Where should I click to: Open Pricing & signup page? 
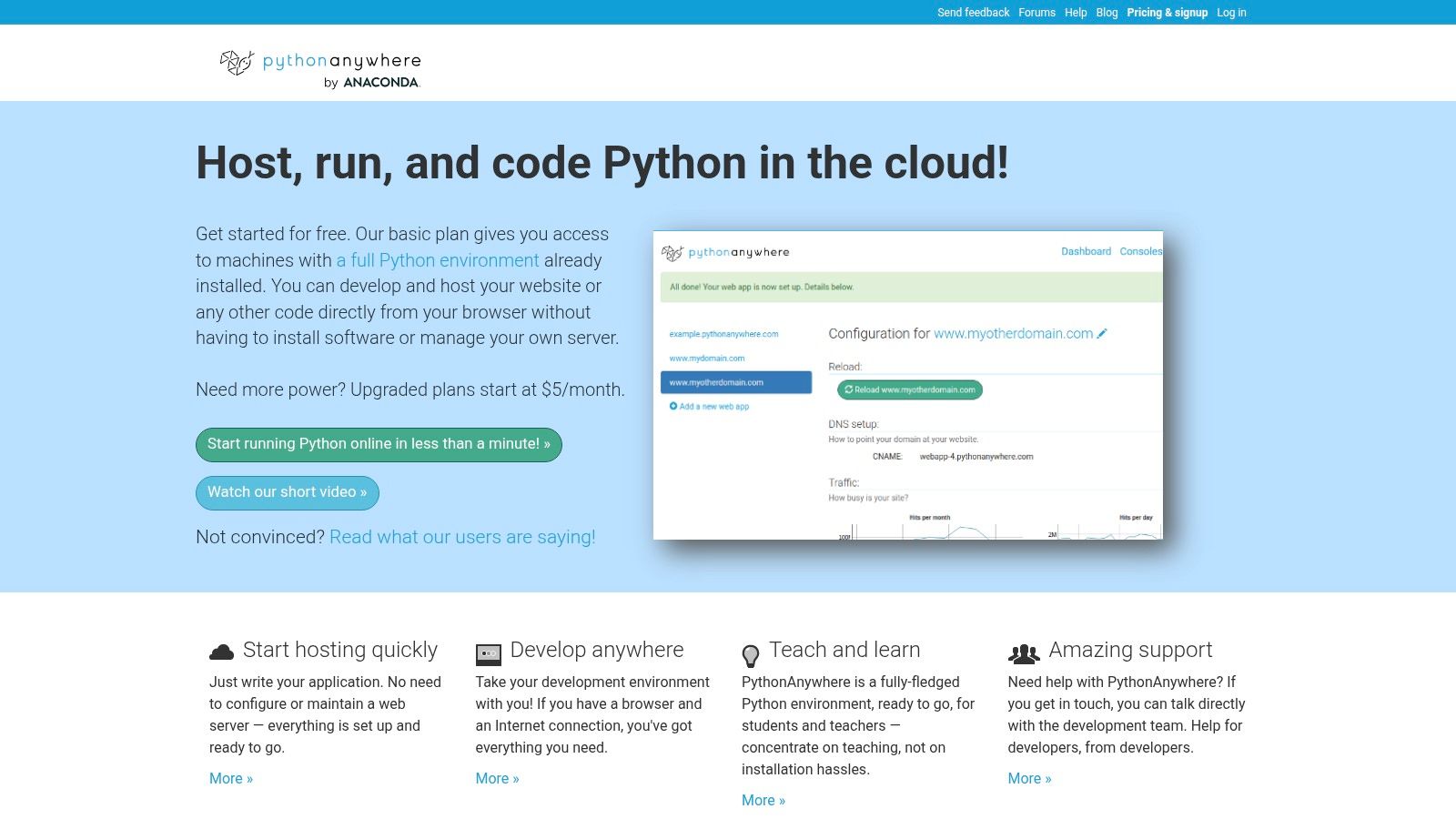click(1167, 13)
